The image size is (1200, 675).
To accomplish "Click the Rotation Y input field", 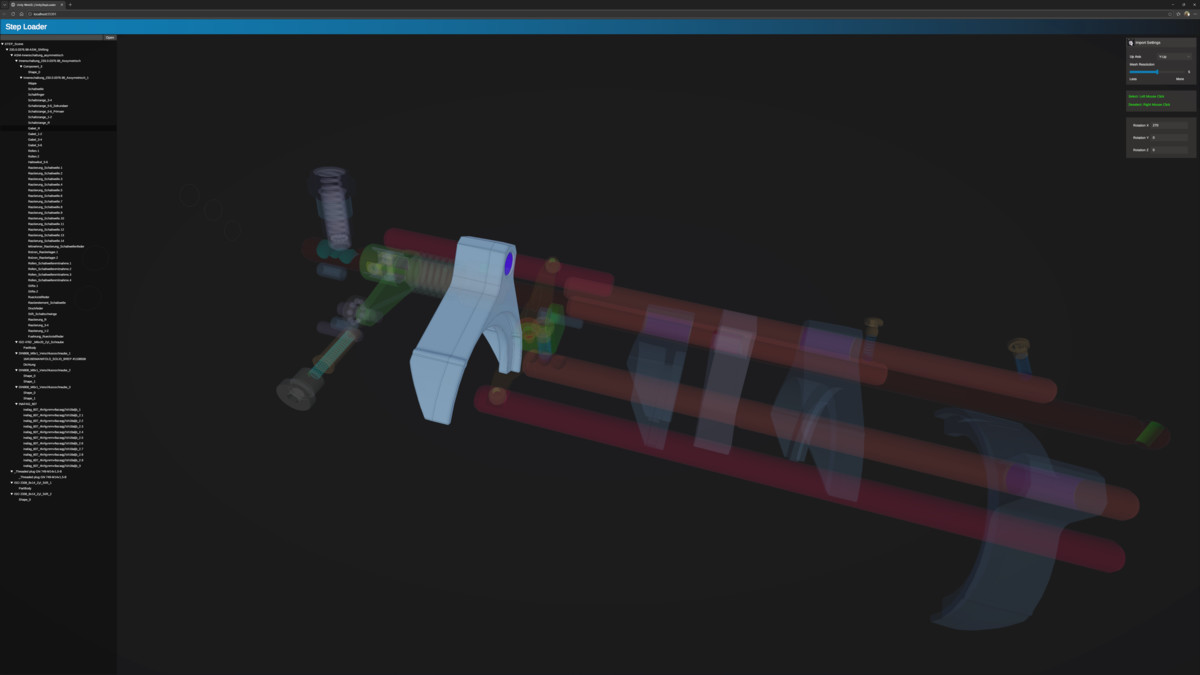I will [x=1170, y=138].
